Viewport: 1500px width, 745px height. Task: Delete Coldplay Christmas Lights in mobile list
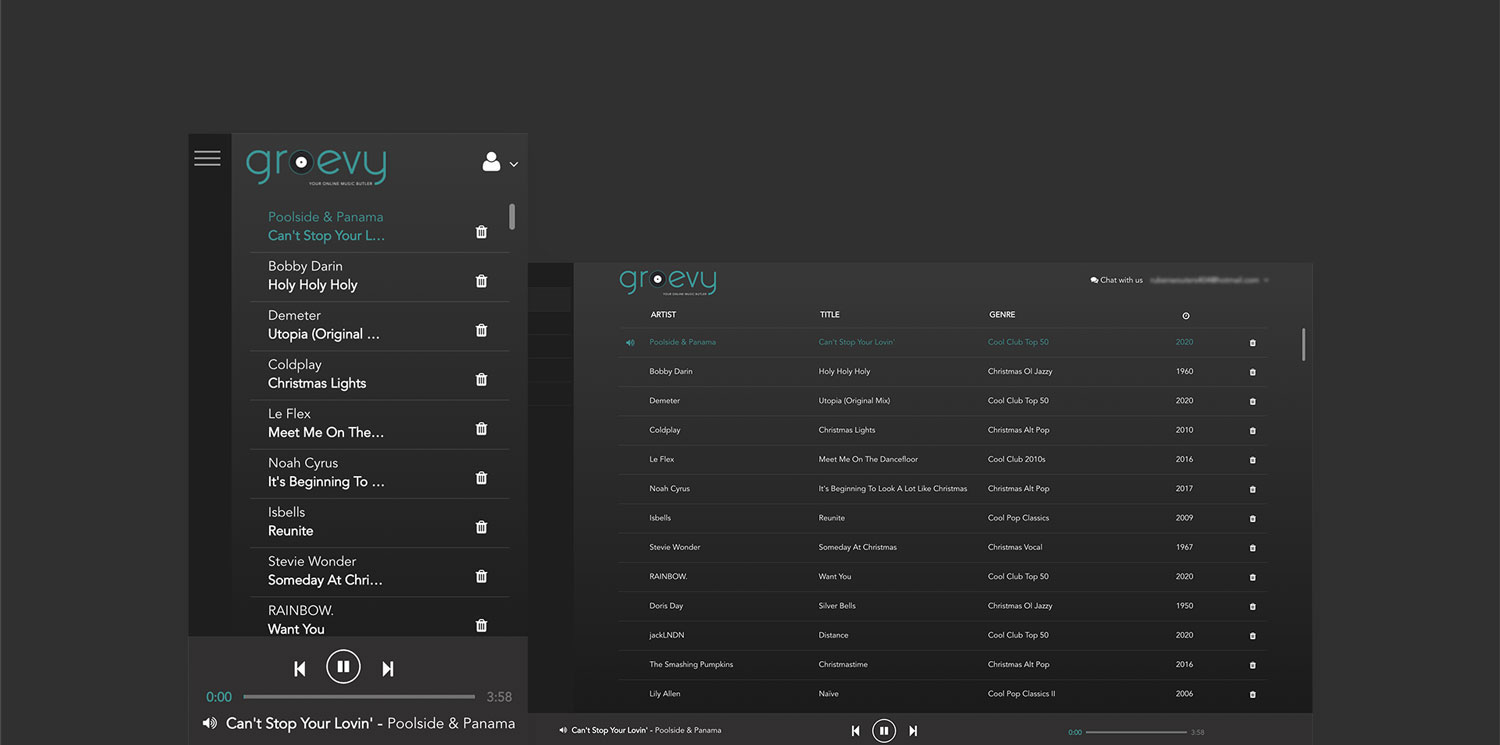click(481, 379)
